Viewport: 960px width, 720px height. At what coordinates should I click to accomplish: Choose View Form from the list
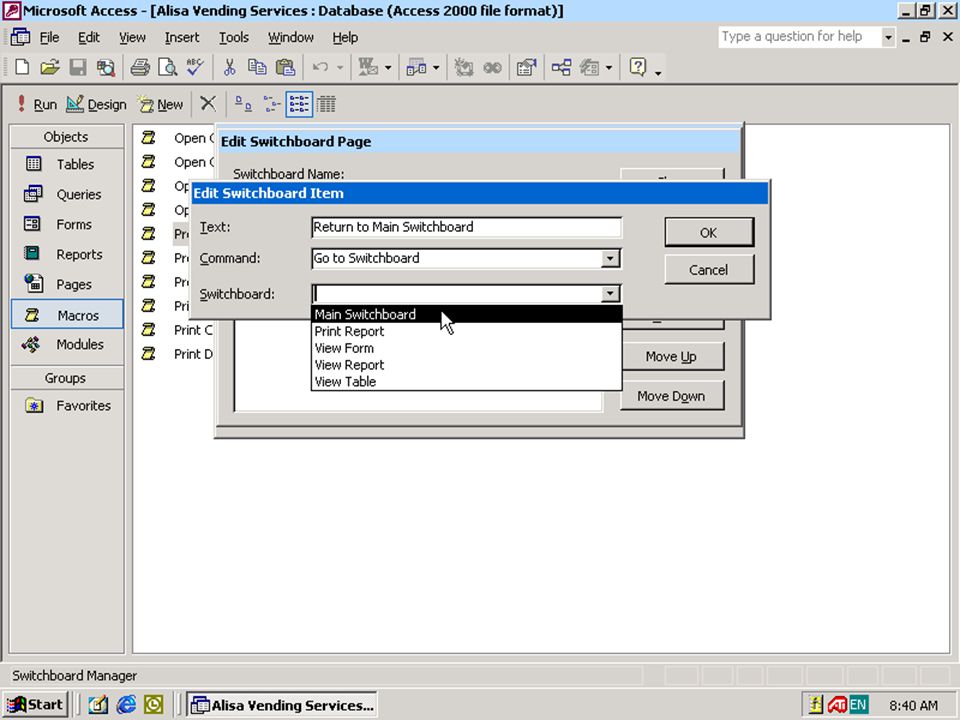tap(467, 348)
